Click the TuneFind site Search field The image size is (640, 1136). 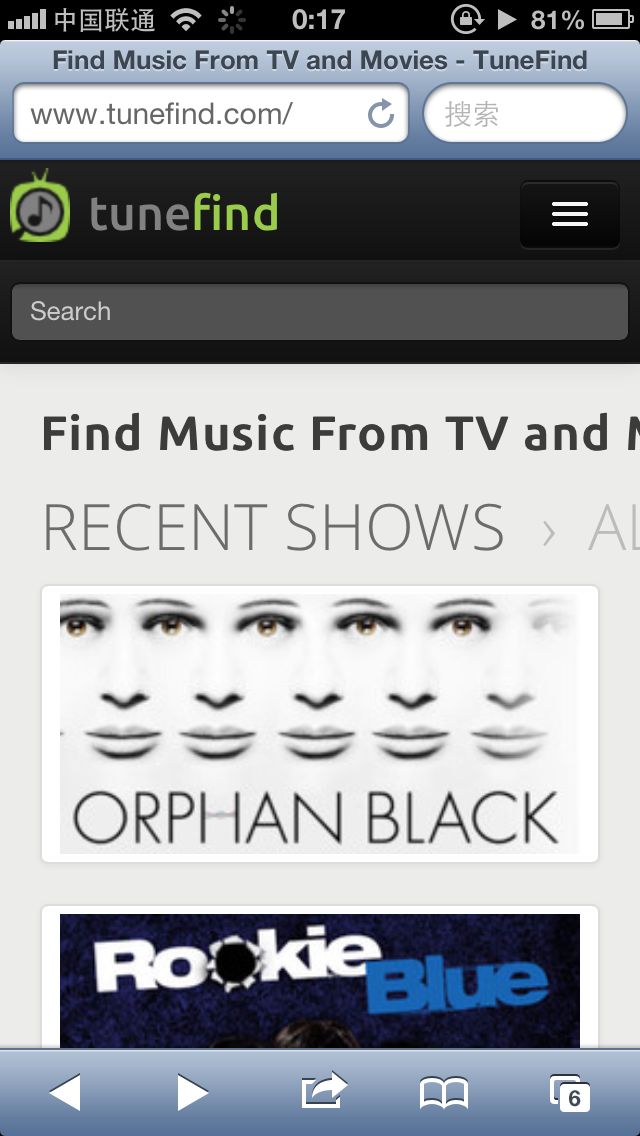click(x=320, y=312)
